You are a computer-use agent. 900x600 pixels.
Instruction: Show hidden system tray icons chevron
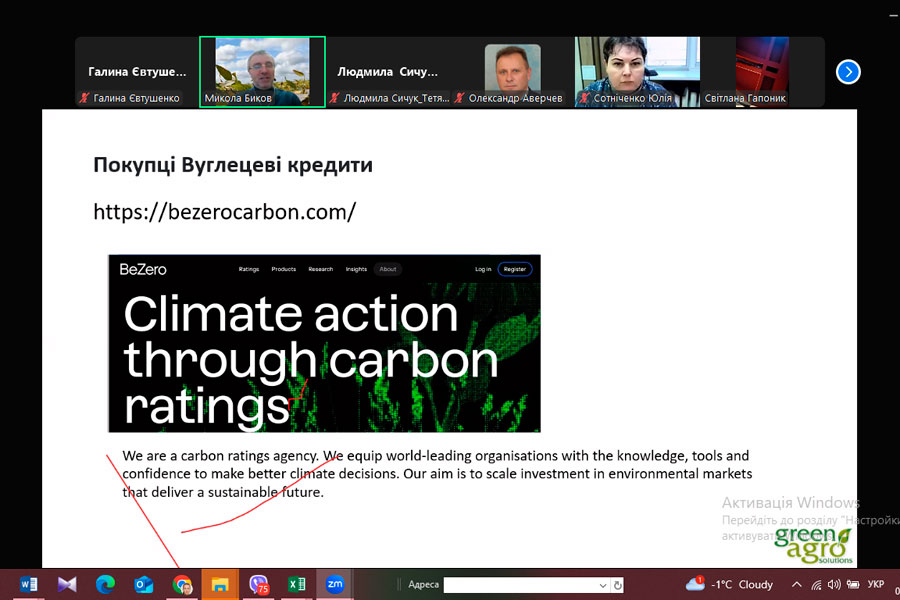pyautogui.click(x=797, y=585)
